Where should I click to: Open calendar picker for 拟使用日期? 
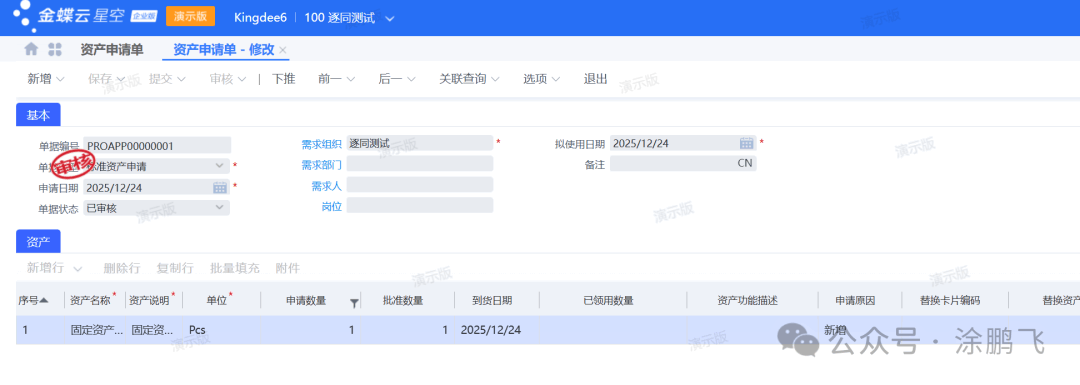click(x=747, y=143)
